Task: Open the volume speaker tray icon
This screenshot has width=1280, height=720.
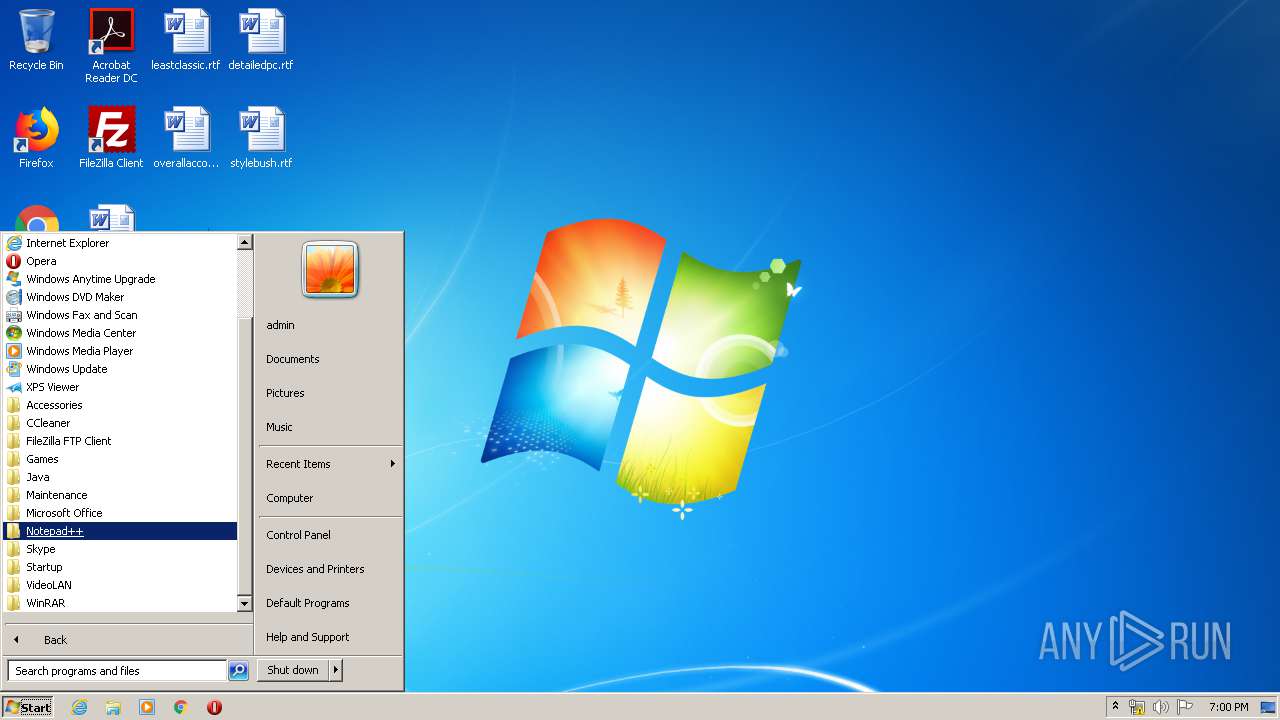Action: click(1161, 707)
